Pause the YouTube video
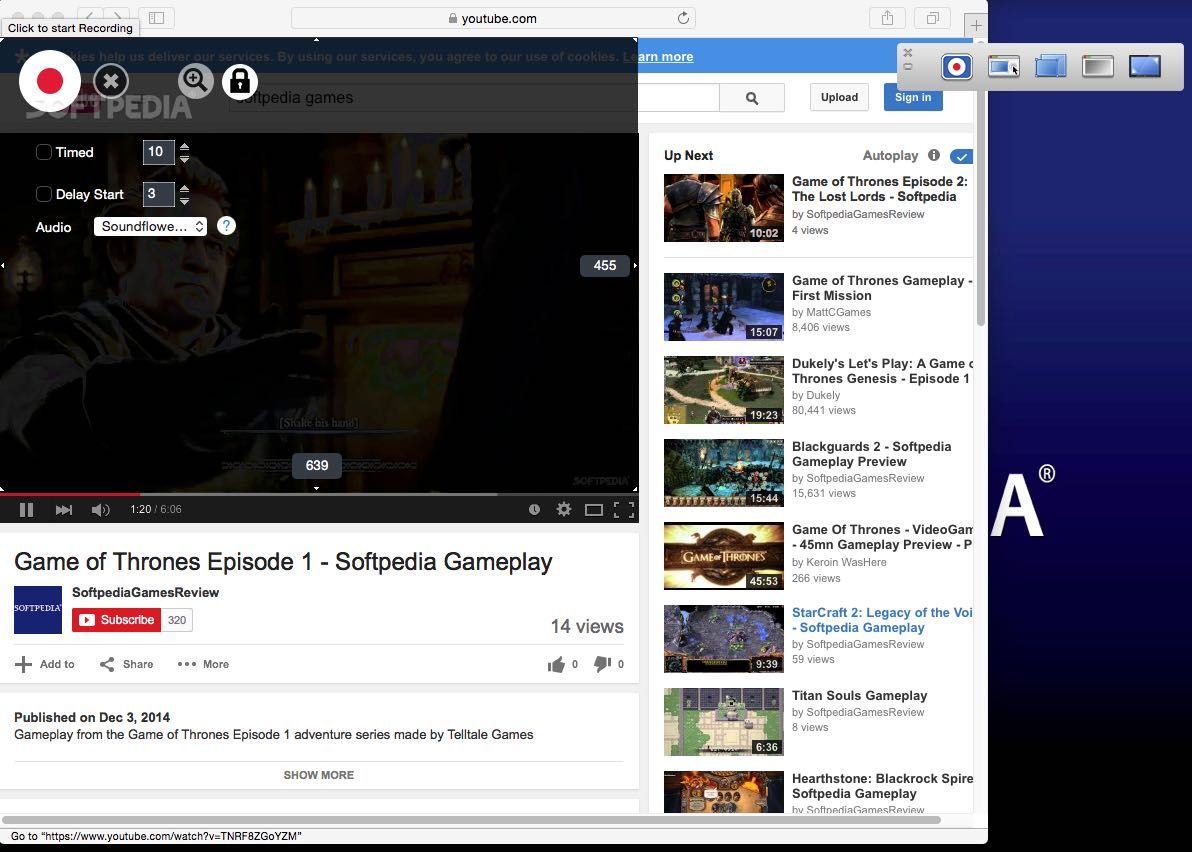Viewport: 1192px width, 852px height. [x=27, y=509]
